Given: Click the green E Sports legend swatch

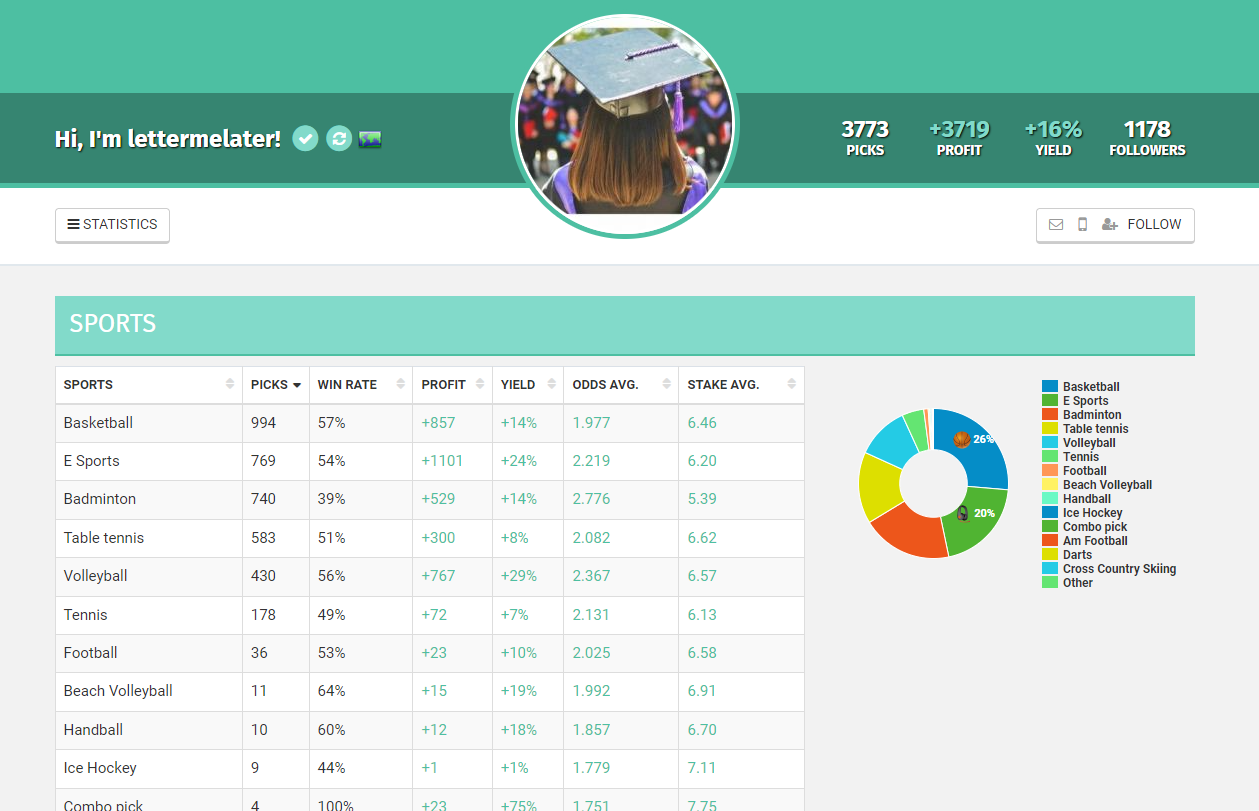Looking at the screenshot, I should coord(1050,400).
